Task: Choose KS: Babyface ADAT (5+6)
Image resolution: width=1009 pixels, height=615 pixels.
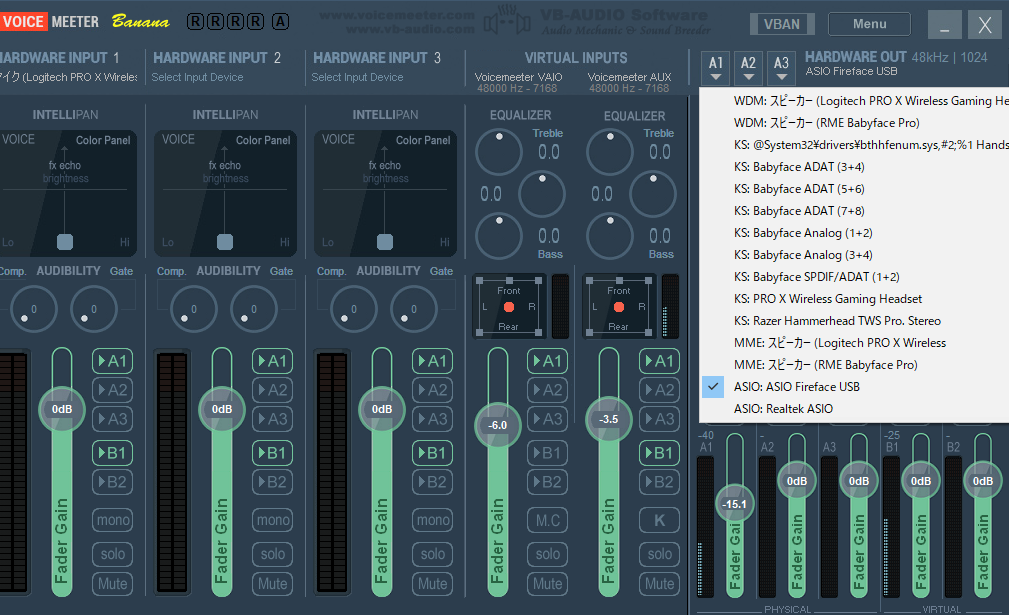Action: coord(854,189)
